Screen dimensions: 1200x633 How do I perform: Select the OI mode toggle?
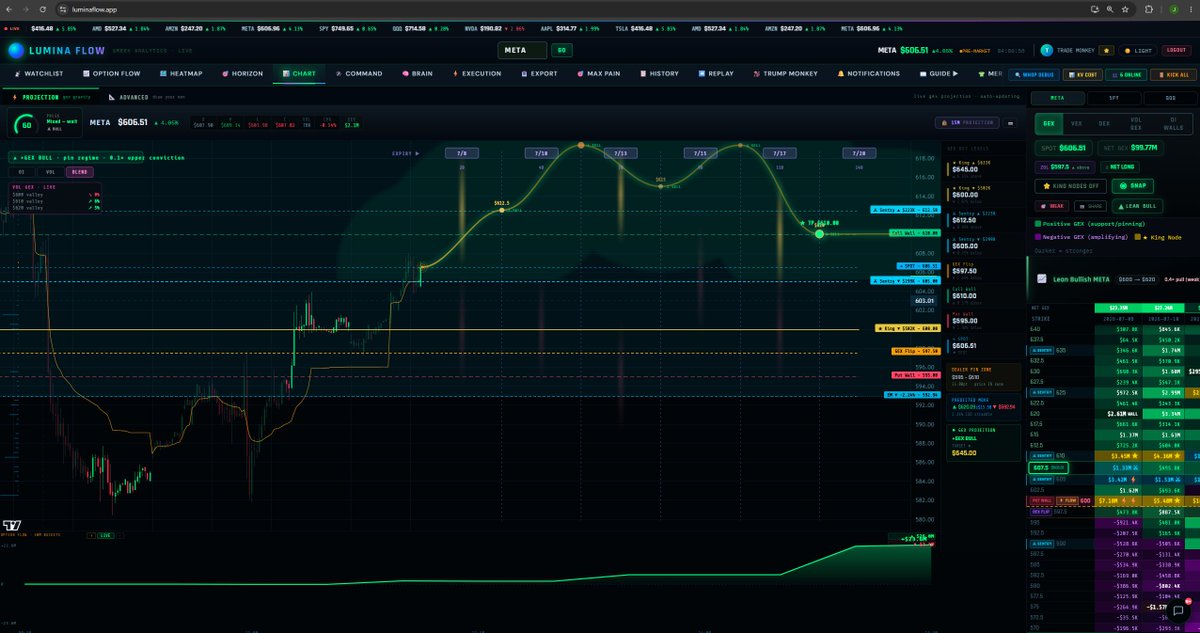pyautogui.click(x=22, y=172)
